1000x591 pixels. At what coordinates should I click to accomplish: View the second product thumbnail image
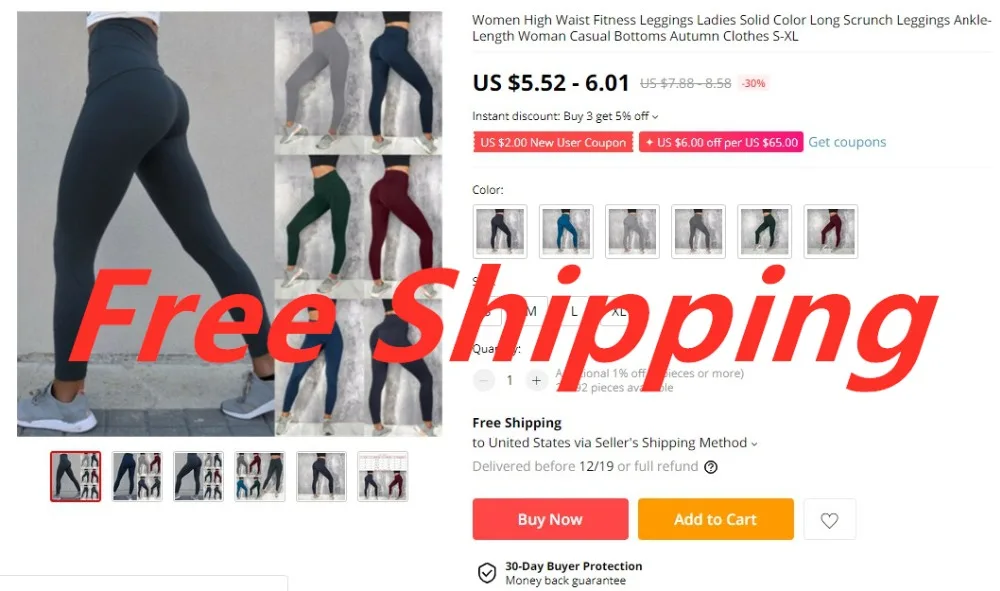[x=137, y=476]
